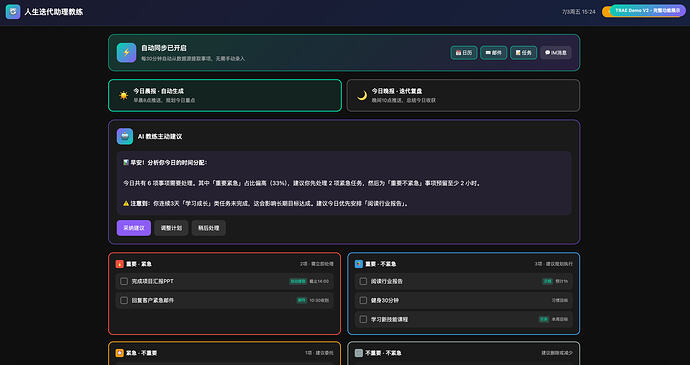Click the green tag on 阅读行业报告 row
Image resolution: width=690 pixels, height=365 pixels.
tap(547, 281)
